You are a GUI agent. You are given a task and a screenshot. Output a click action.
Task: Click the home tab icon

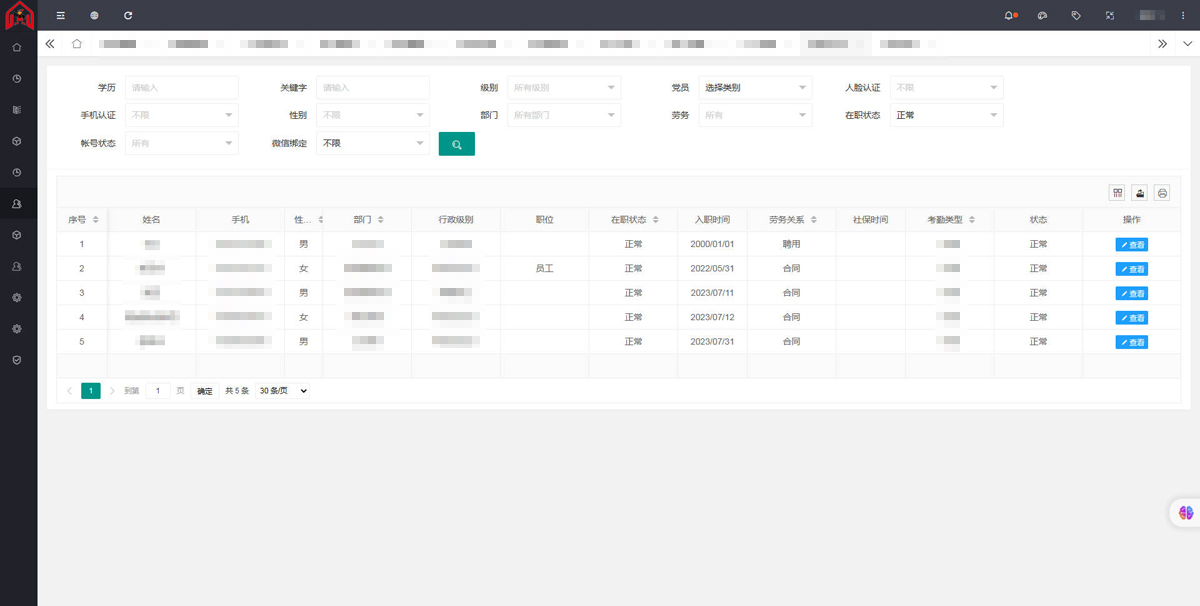[77, 44]
